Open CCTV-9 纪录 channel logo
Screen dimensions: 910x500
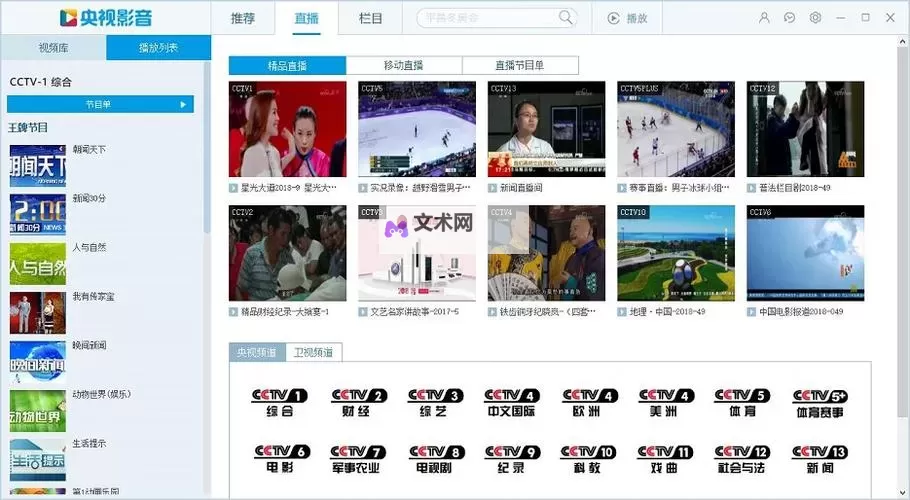click(x=512, y=459)
